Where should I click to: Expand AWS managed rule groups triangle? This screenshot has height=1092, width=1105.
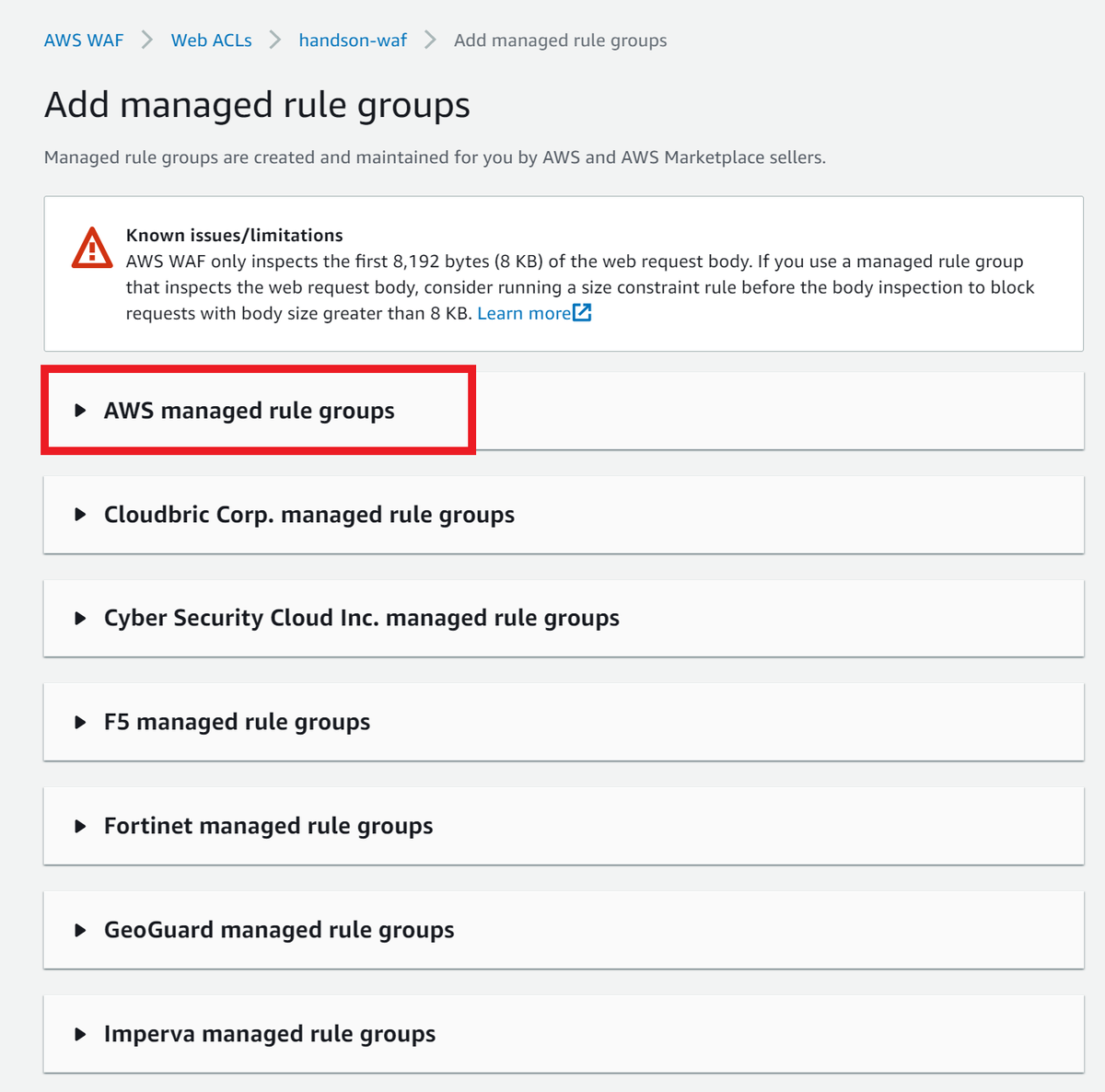(x=80, y=411)
